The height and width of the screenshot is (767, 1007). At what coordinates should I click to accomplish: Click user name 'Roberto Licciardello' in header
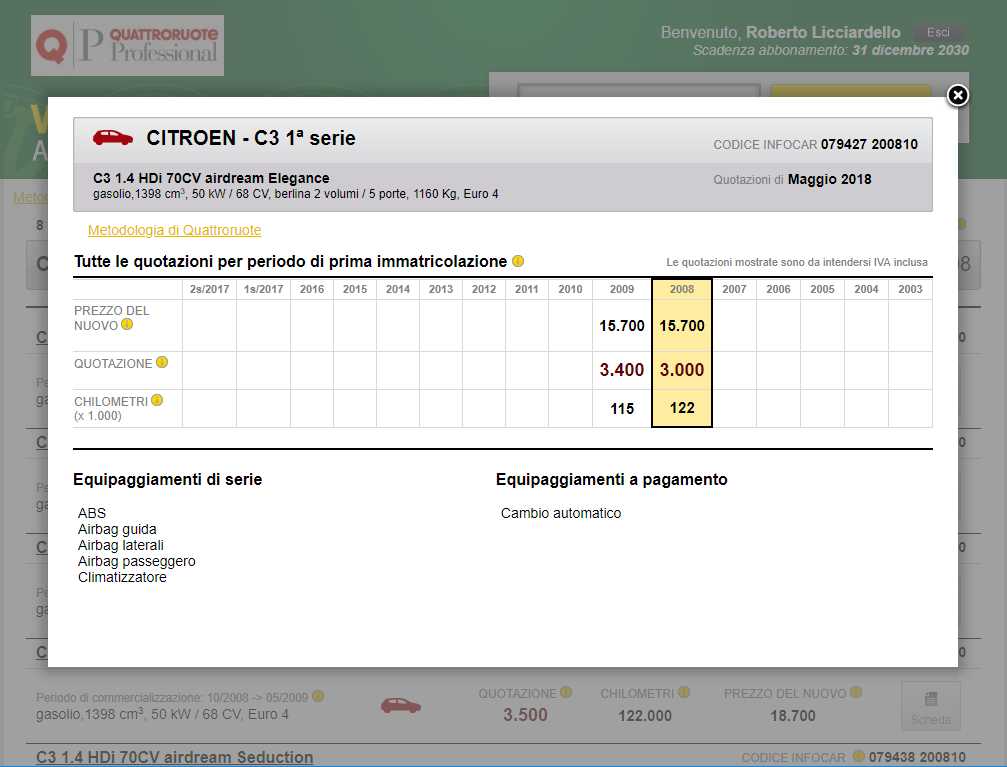click(823, 32)
